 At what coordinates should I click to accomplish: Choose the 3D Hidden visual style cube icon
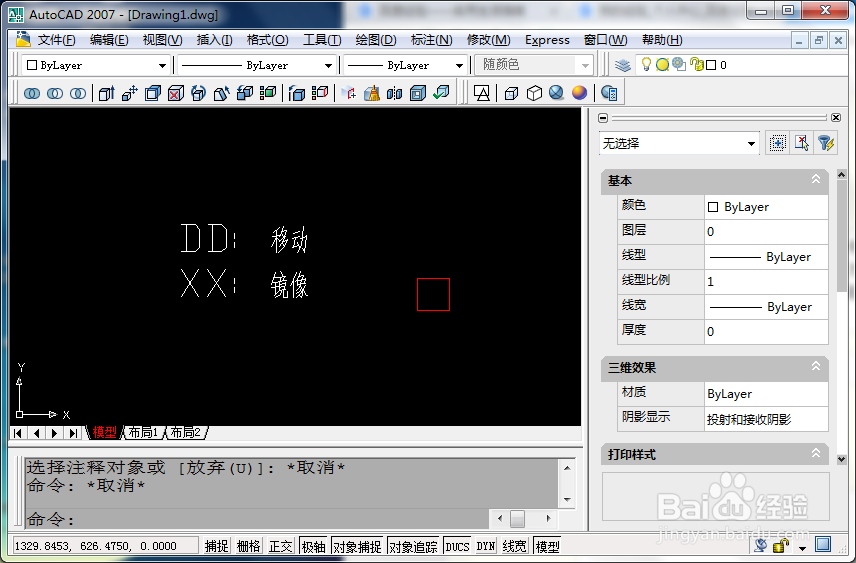pyautogui.click(x=534, y=93)
